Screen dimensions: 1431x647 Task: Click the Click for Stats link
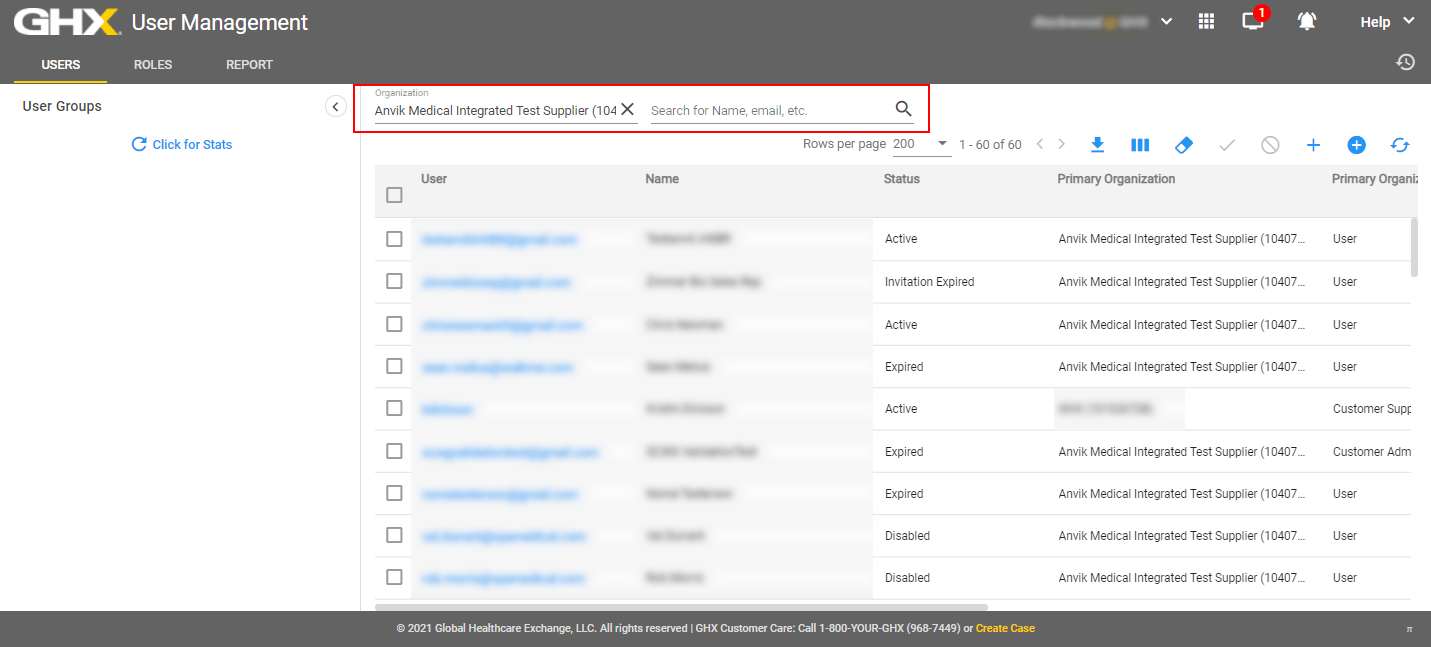click(x=192, y=144)
